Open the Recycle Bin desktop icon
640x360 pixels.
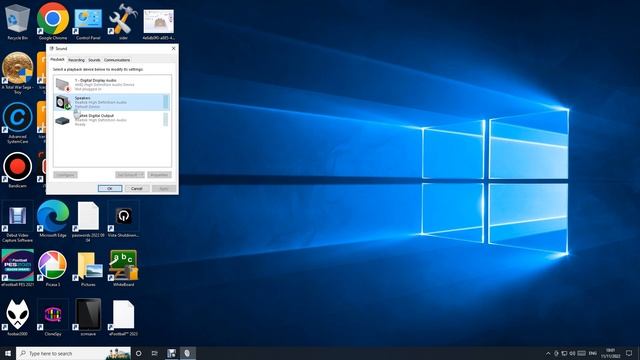[x=18, y=21]
